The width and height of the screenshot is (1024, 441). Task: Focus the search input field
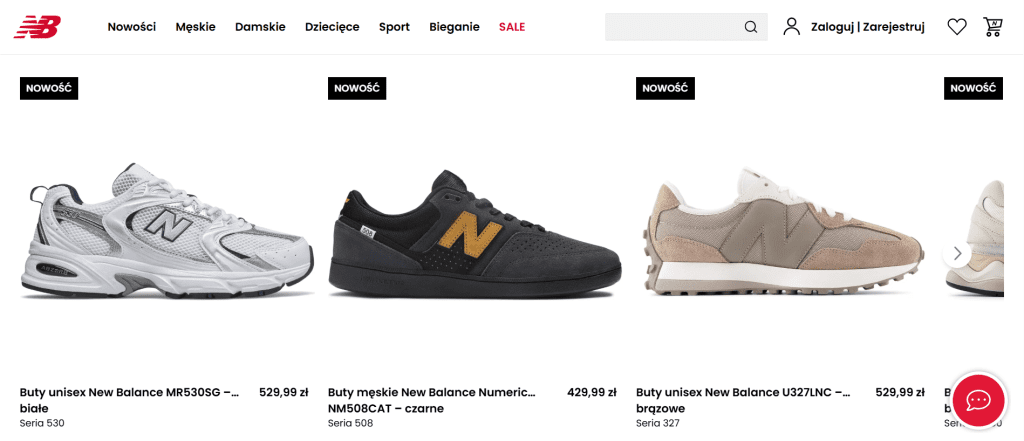click(x=672, y=27)
